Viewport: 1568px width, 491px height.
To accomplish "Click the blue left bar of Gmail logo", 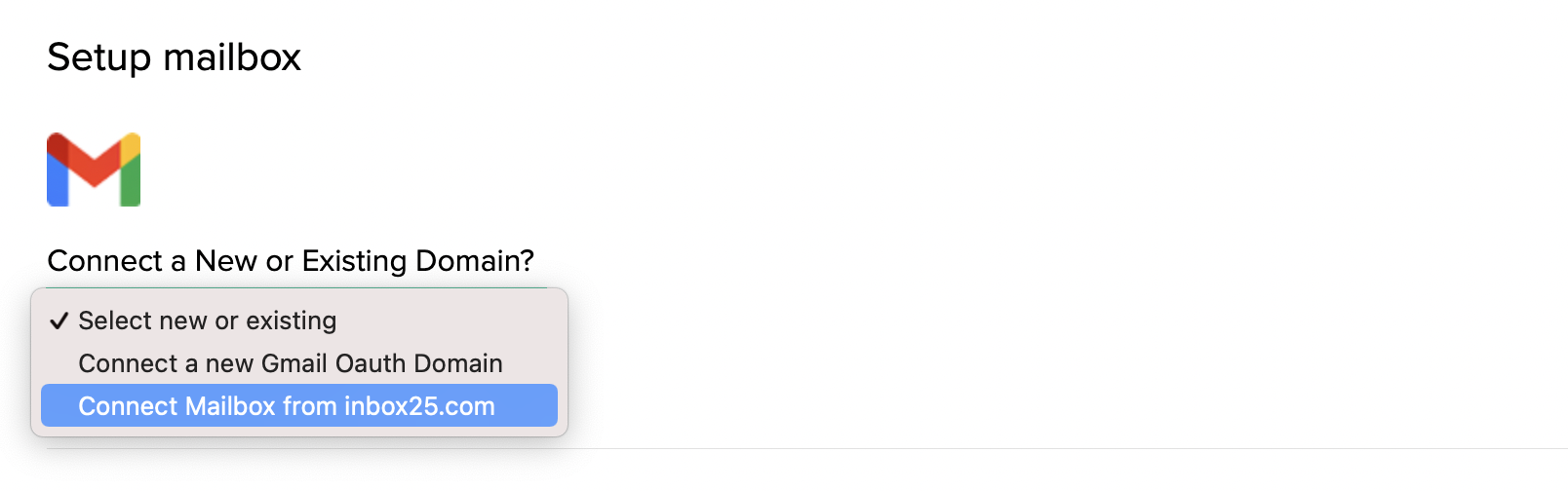I will click(x=58, y=180).
